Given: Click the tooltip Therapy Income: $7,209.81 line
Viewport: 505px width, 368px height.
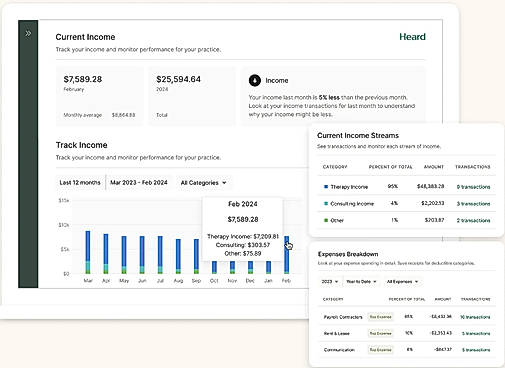Looking at the screenshot, I should [243, 236].
